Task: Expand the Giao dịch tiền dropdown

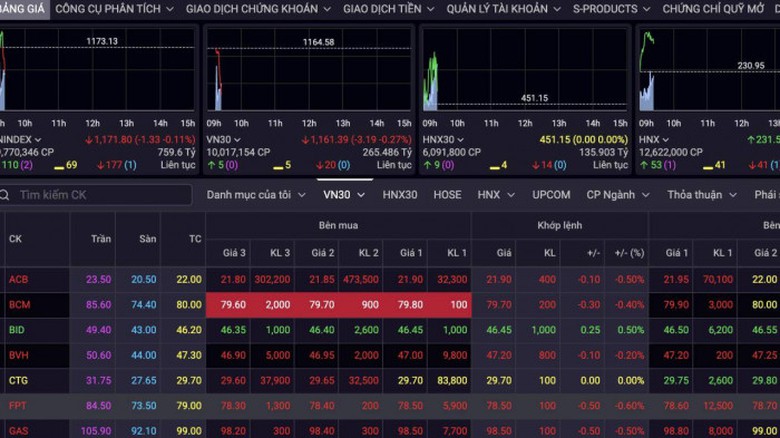Action: click(389, 9)
